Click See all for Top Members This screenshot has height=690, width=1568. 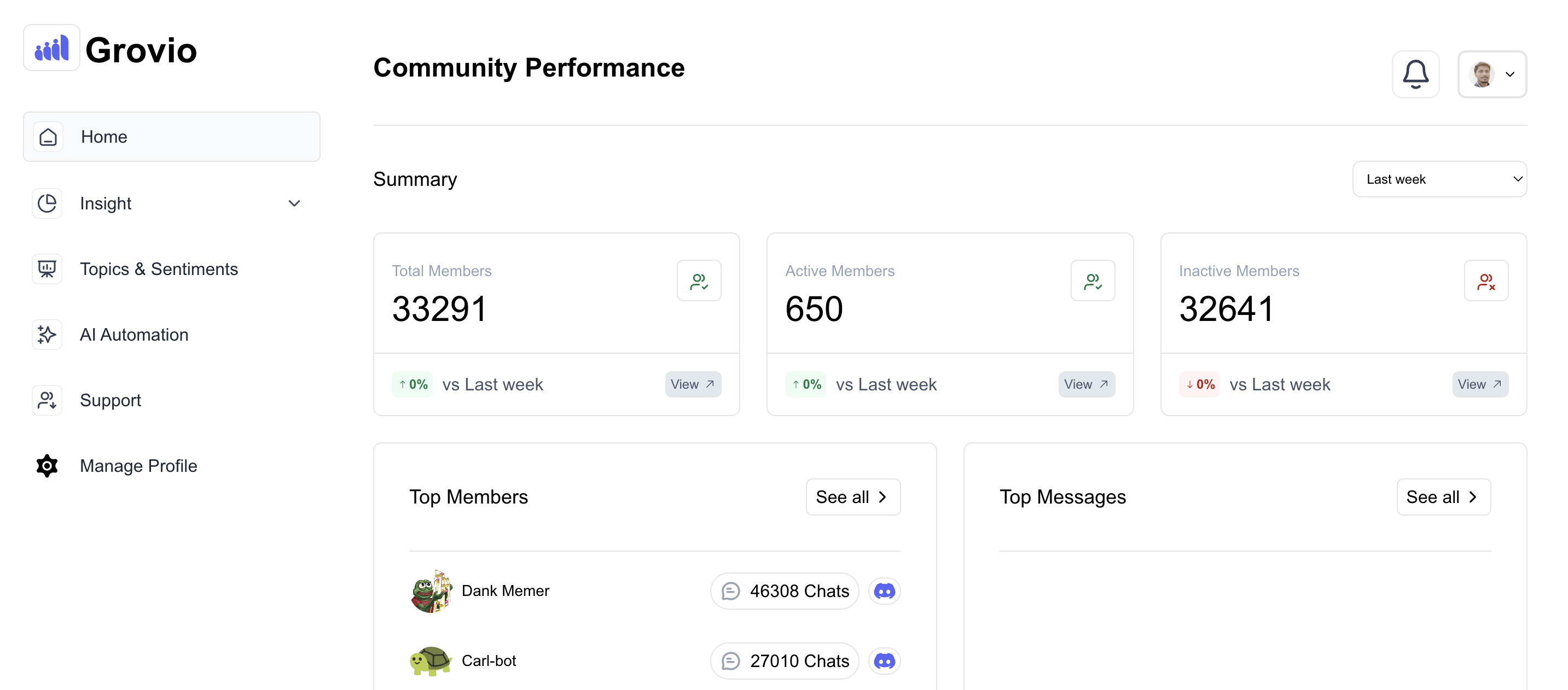tap(852, 496)
